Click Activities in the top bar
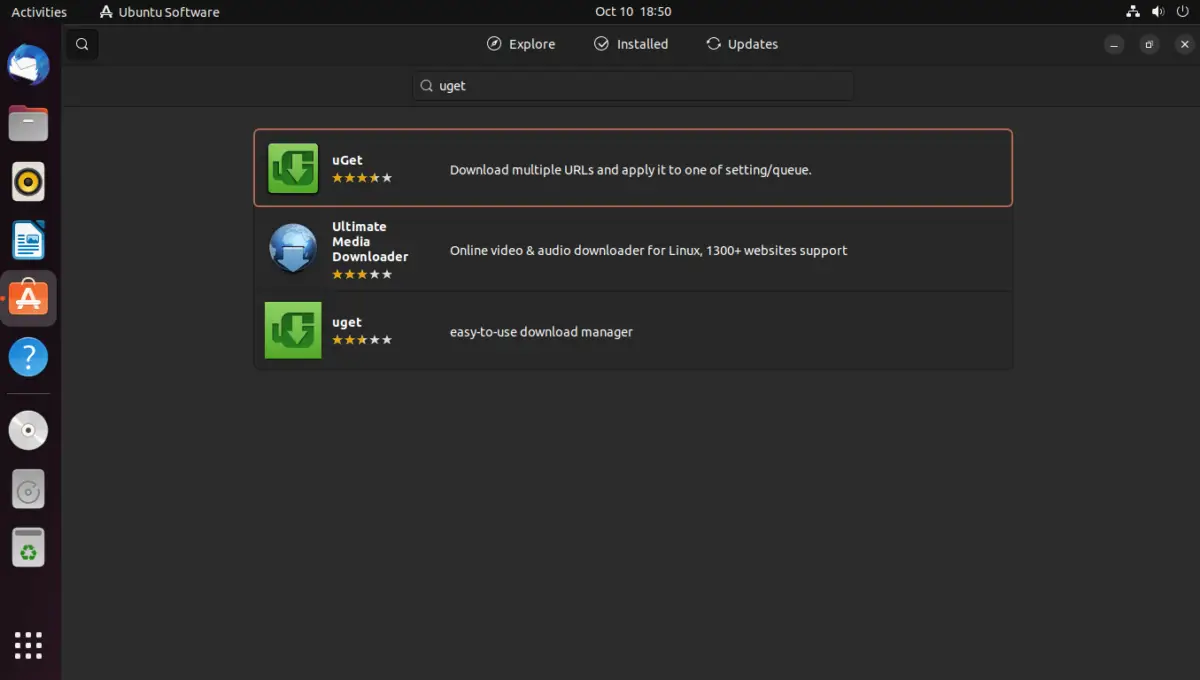The height and width of the screenshot is (680, 1200). point(39,12)
